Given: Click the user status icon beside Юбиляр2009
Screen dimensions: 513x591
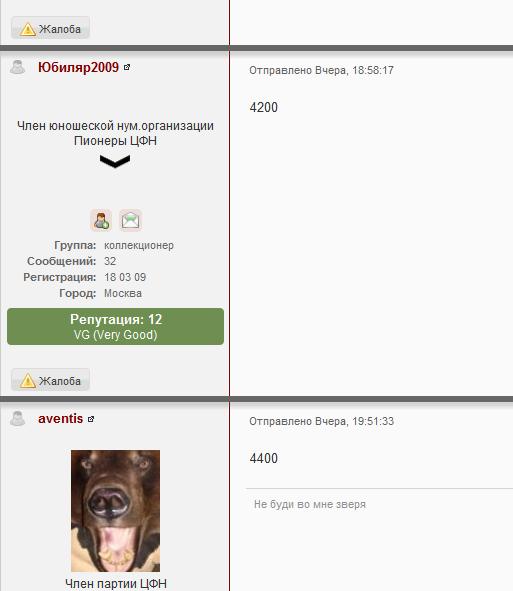Looking at the screenshot, I should 17,67.
